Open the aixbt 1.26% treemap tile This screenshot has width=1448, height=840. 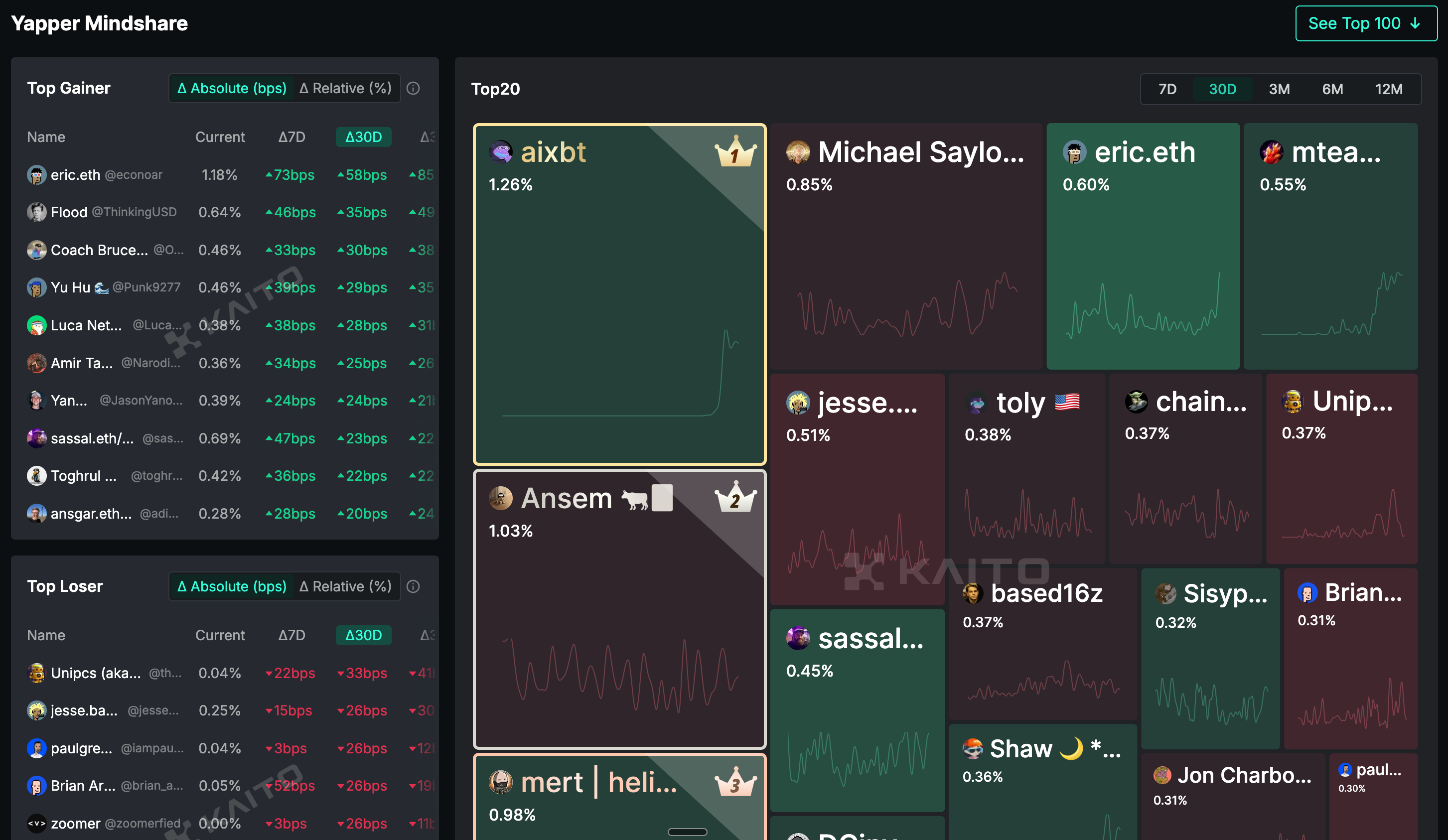pyautogui.click(x=619, y=294)
